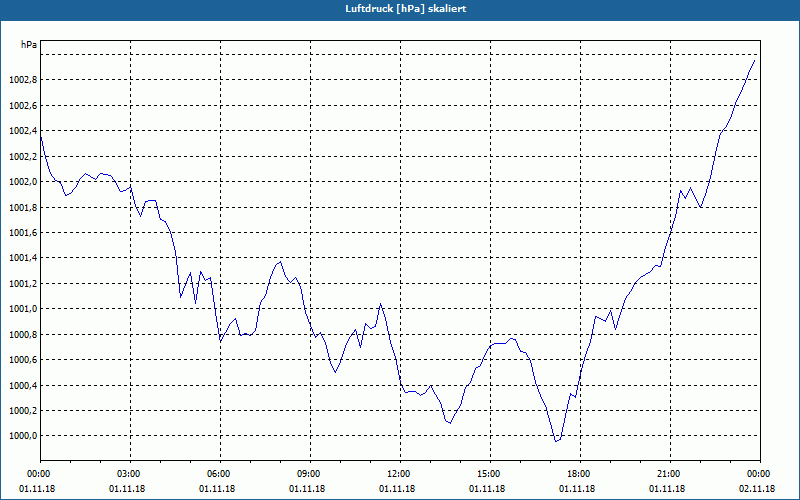Click the 06:00 time label
The width and height of the screenshot is (800, 500).
pos(220,474)
